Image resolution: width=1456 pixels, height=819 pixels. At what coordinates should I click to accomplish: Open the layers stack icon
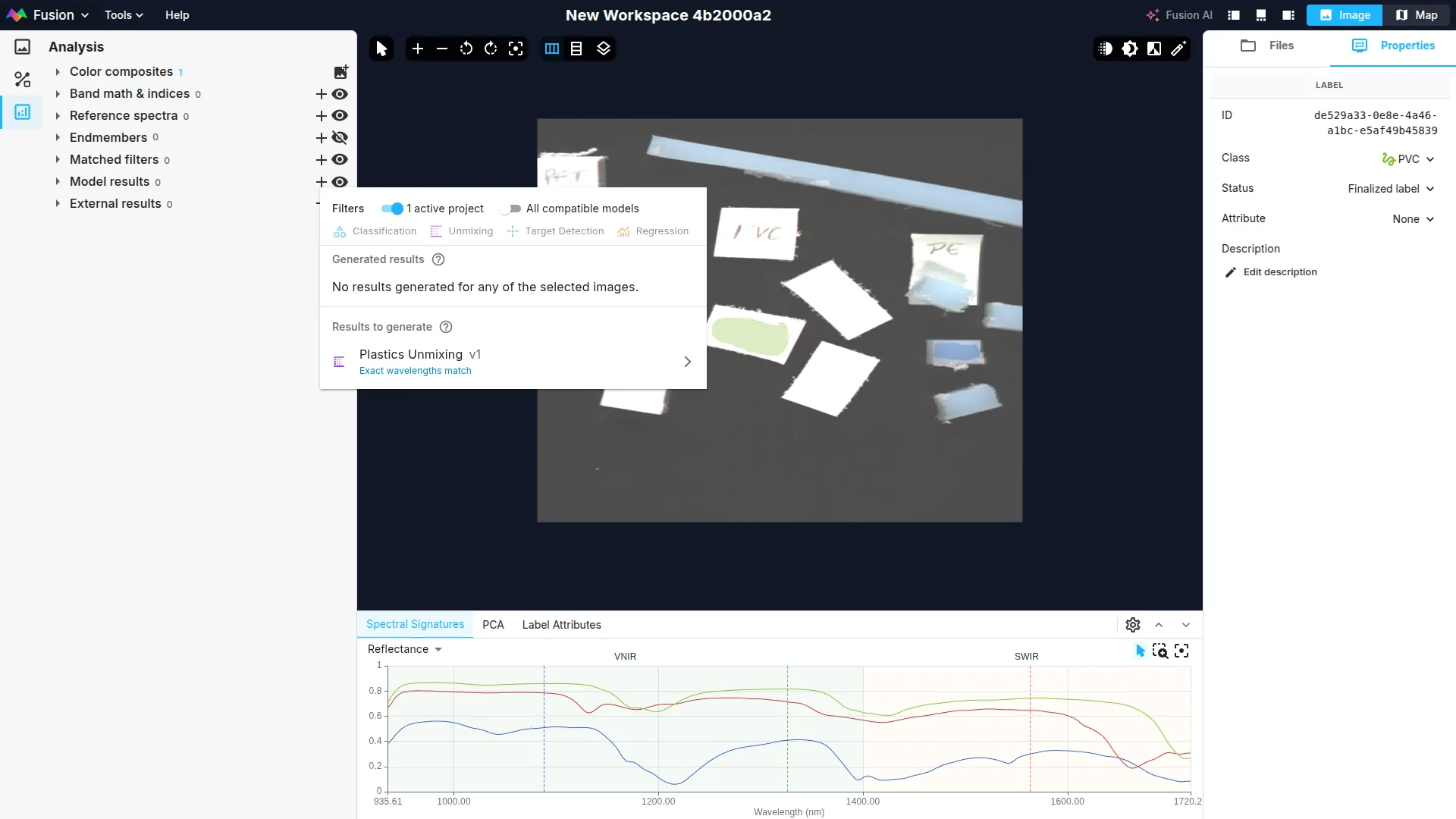[x=604, y=49]
